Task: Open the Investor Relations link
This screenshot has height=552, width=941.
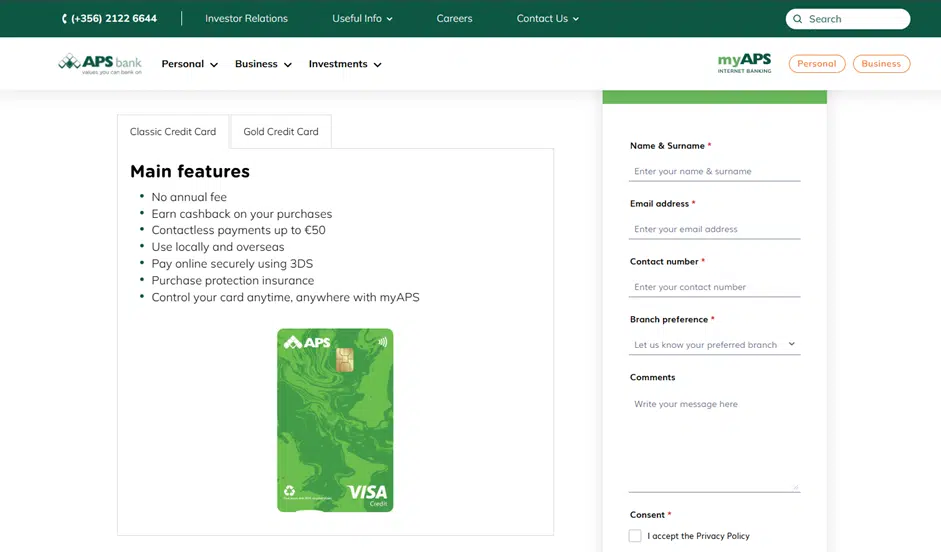Action: [x=246, y=19]
